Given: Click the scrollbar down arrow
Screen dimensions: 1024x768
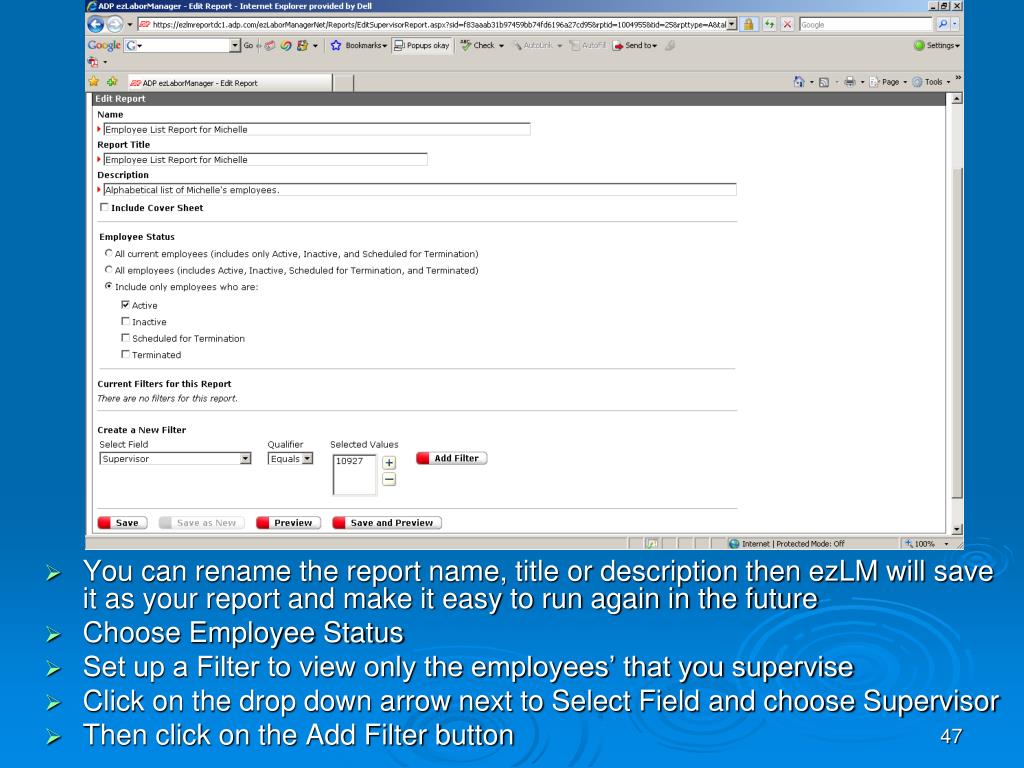Looking at the screenshot, I should (x=957, y=530).
